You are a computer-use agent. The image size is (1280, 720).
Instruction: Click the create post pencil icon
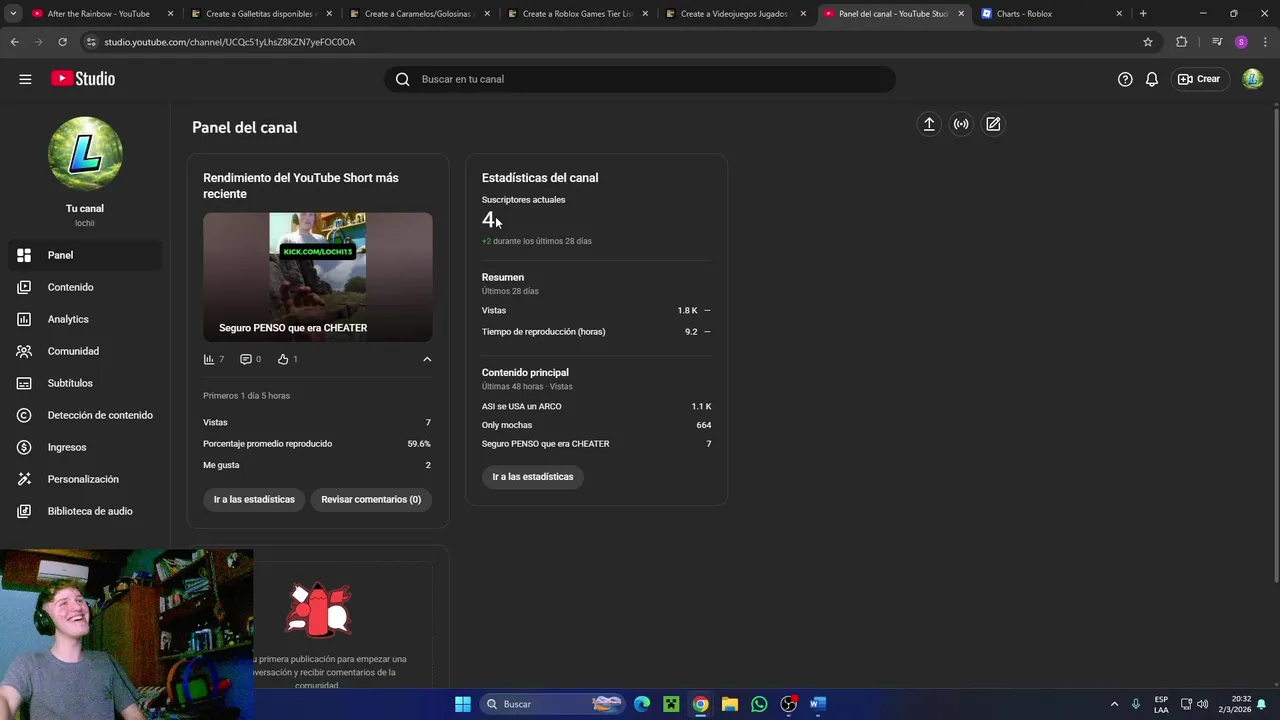click(x=993, y=124)
